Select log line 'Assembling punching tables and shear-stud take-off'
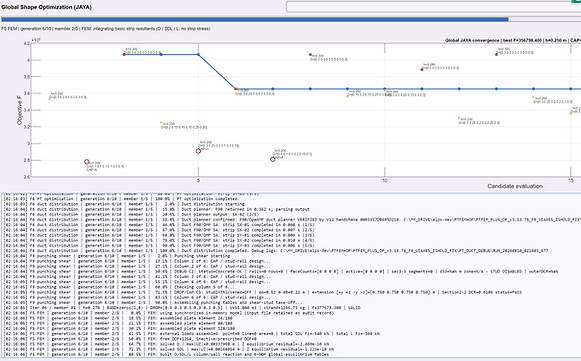This screenshot has width=581, height=361. pyautogui.click(x=153, y=302)
